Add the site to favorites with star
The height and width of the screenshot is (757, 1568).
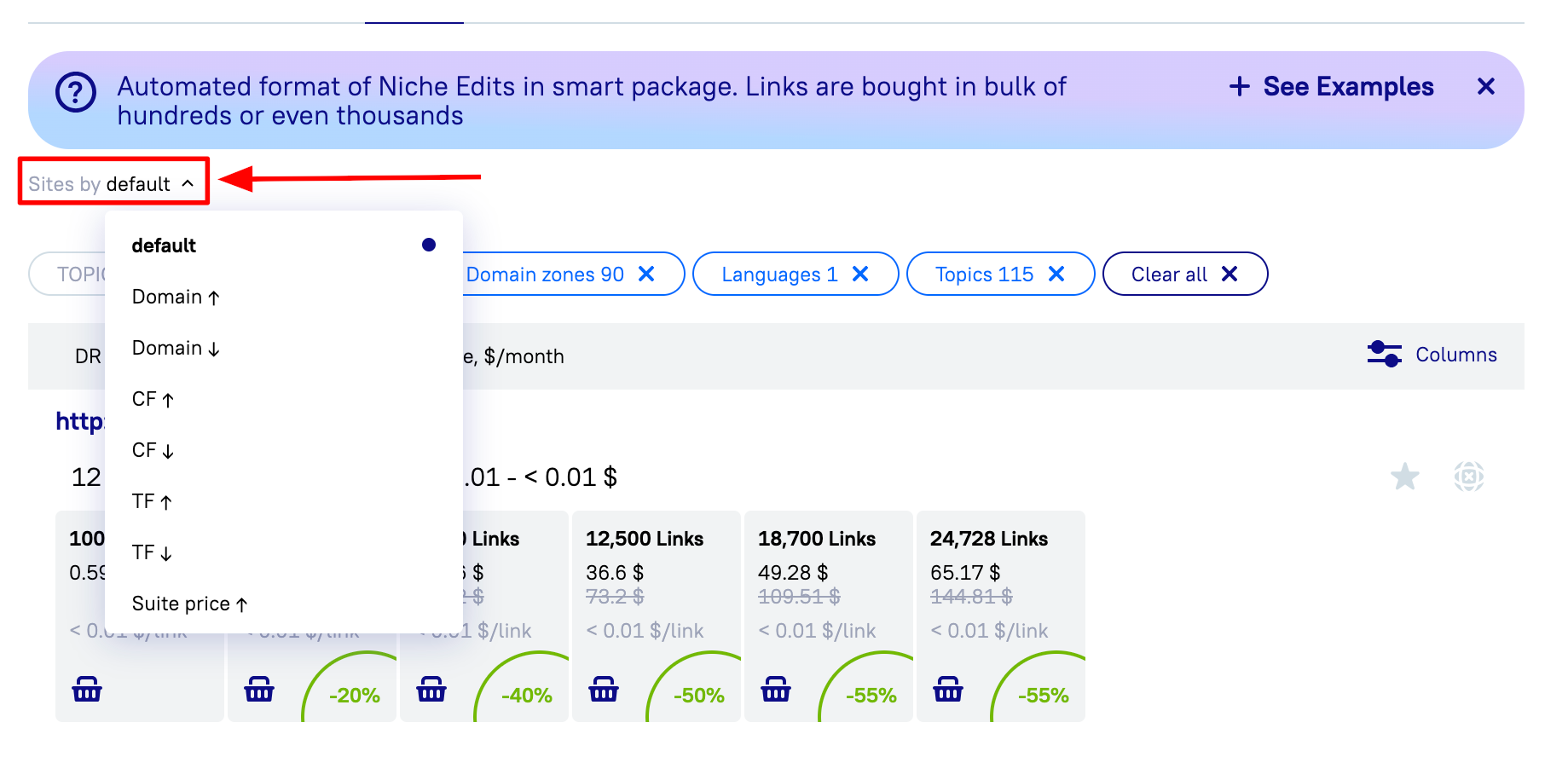[1405, 477]
